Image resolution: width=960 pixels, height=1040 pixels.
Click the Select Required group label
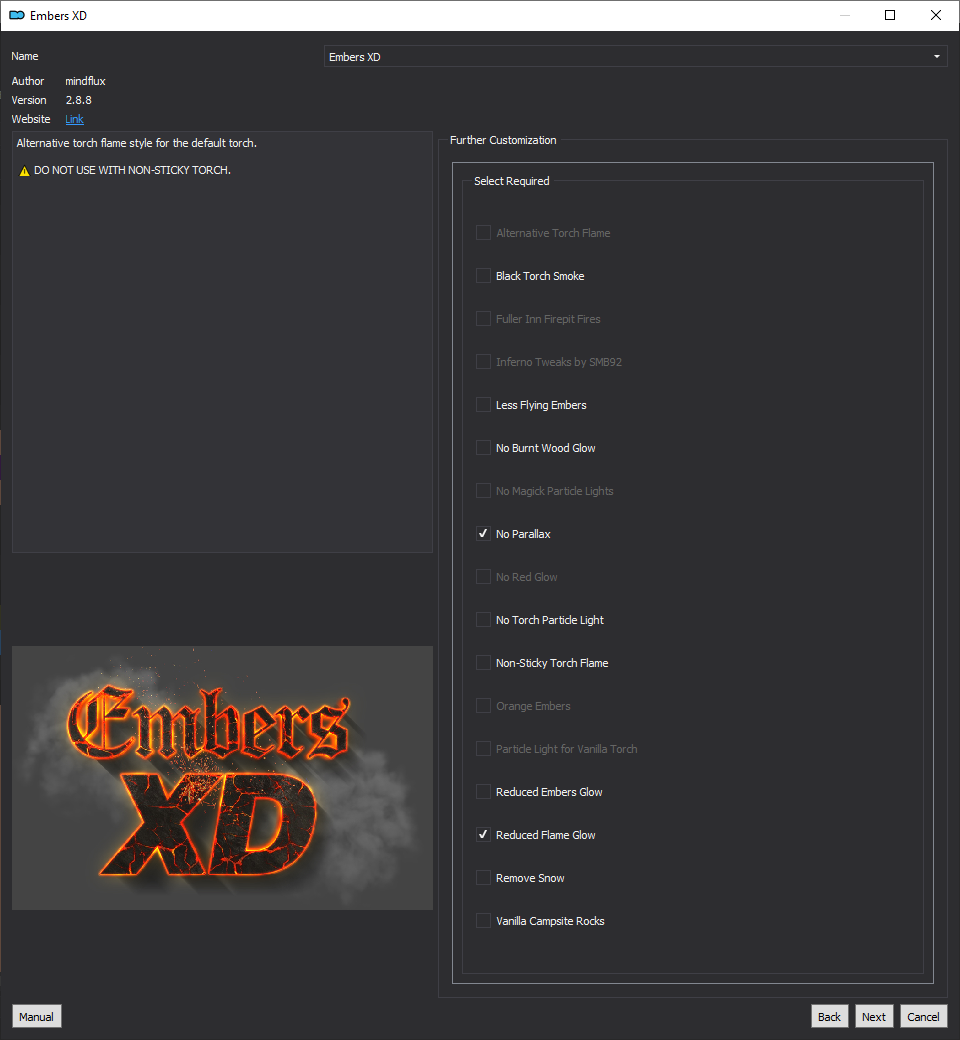click(x=512, y=181)
